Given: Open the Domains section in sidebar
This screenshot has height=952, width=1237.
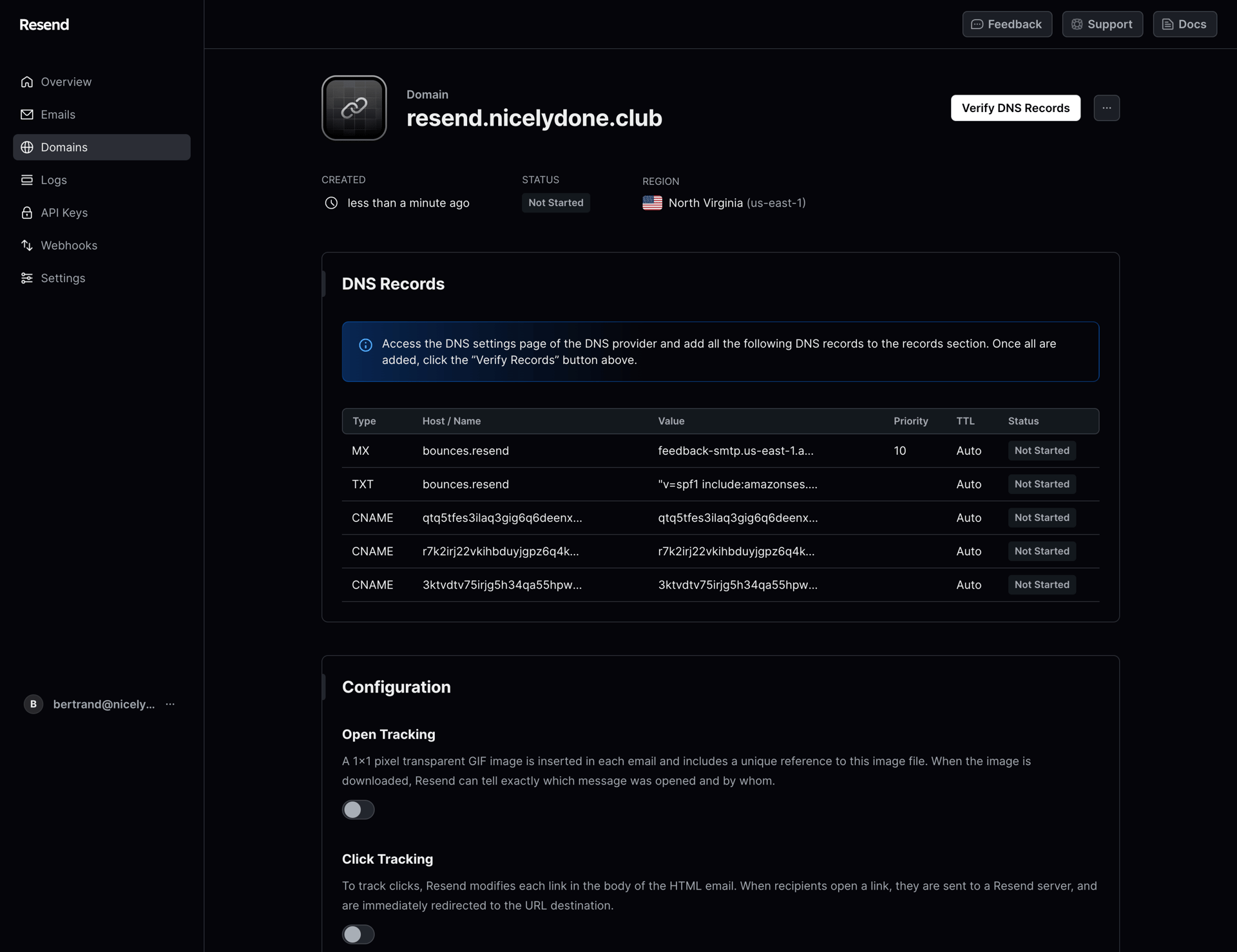Looking at the screenshot, I should [102, 147].
